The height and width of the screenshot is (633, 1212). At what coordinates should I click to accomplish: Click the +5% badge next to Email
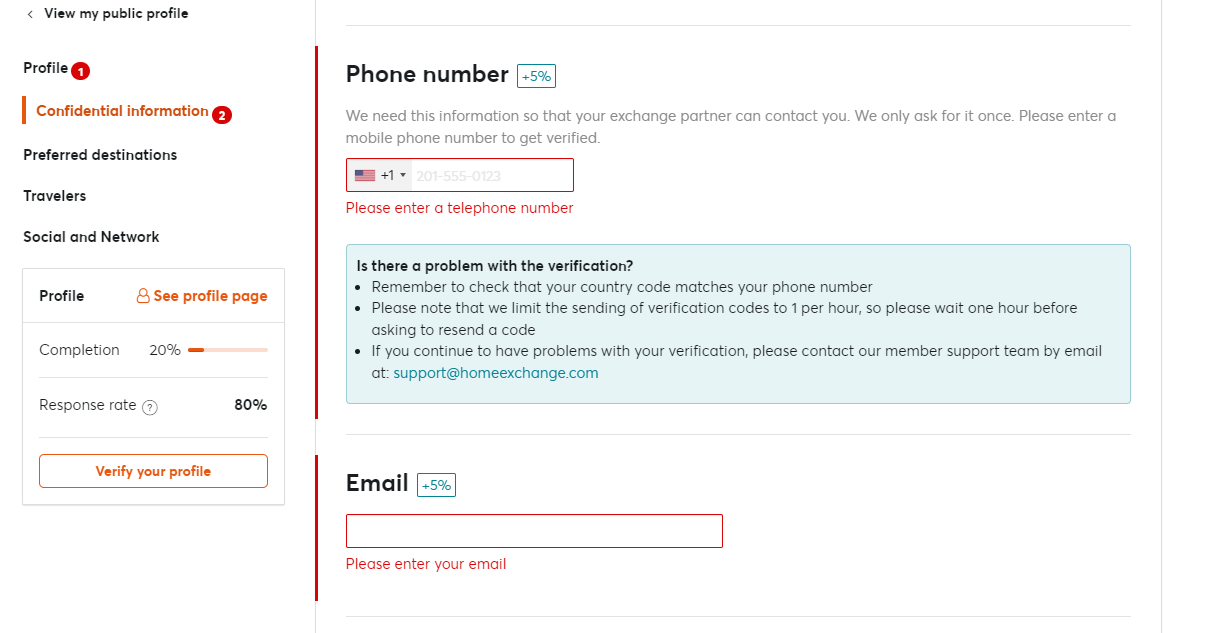[x=436, y=485]
